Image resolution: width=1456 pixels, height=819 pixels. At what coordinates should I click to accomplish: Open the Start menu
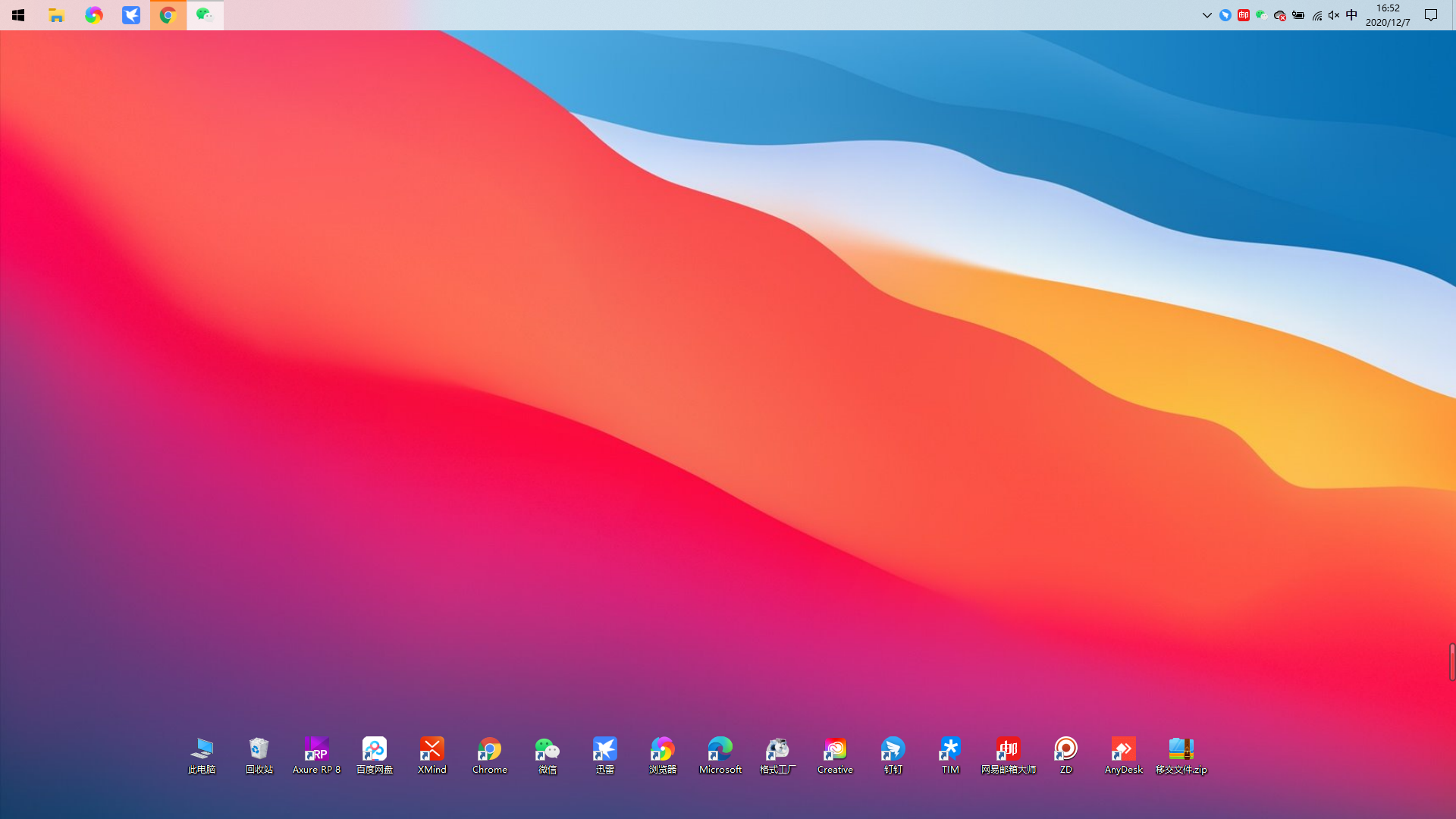(18, 15)
